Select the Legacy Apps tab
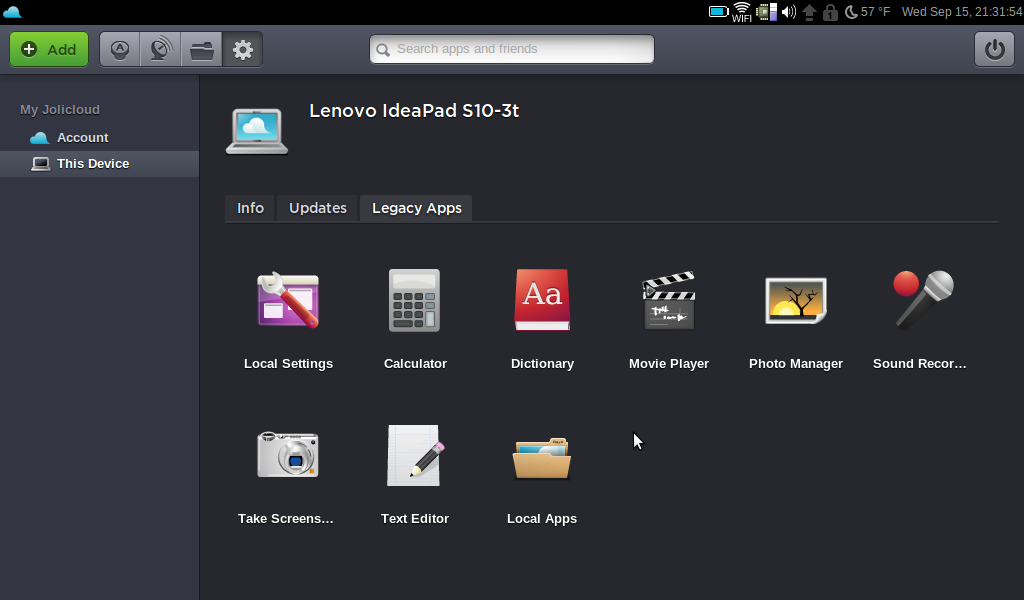This screenshot has height=600, width=1024. (416, 208)
